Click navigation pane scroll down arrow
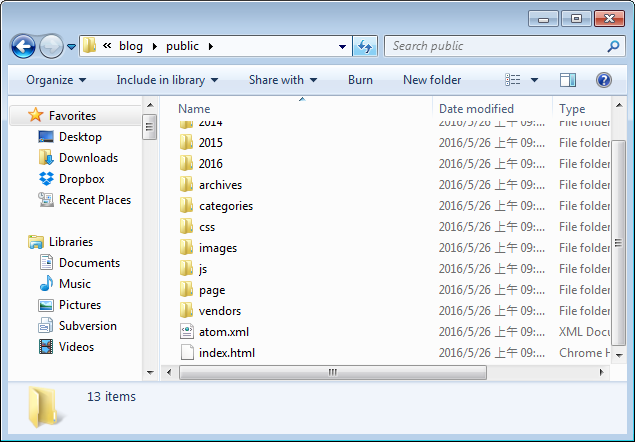Image resolution: width=635 pixels, height=442 pixels. (150, 372)
